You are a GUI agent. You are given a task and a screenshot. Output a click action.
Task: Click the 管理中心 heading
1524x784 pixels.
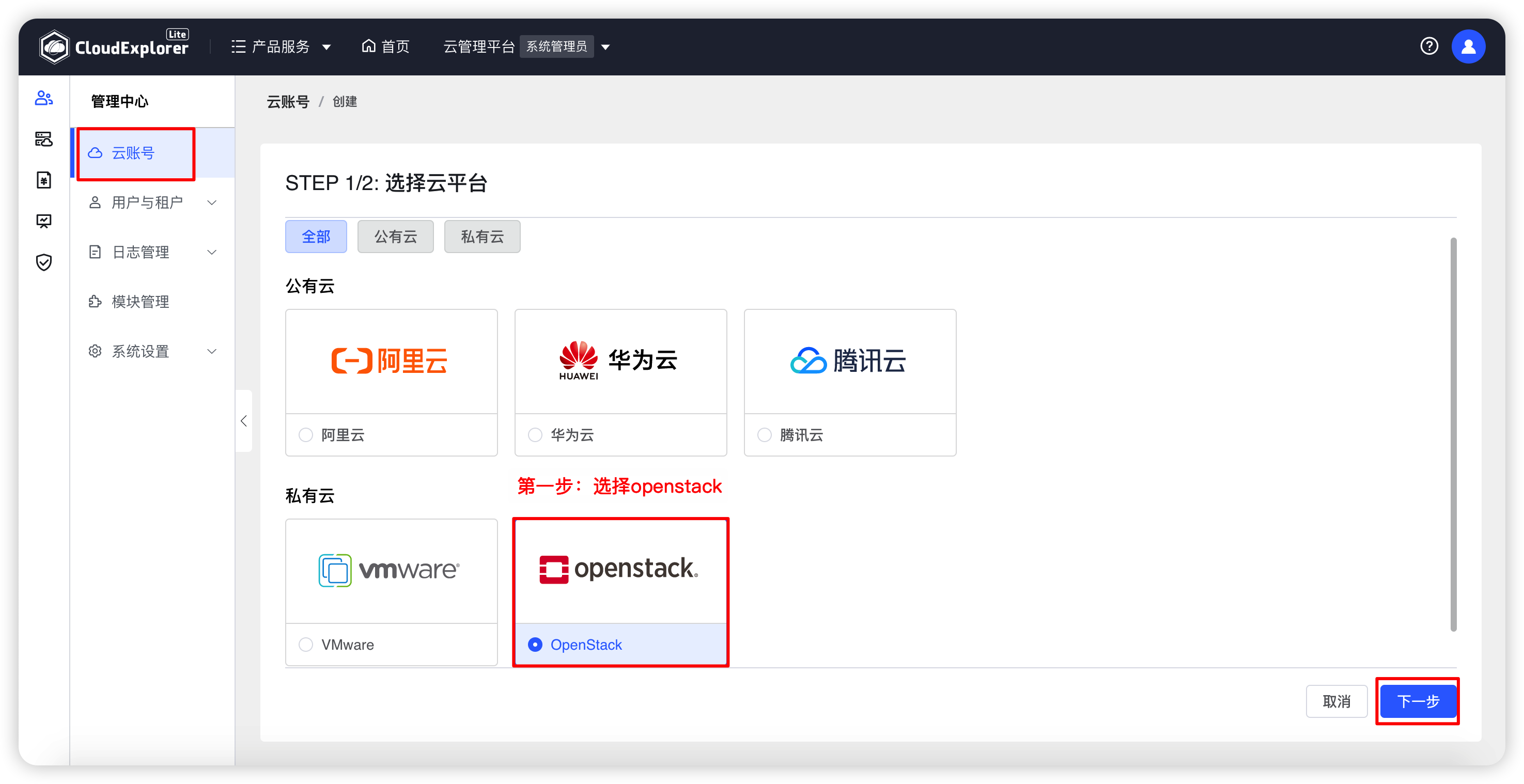(119, 102)
